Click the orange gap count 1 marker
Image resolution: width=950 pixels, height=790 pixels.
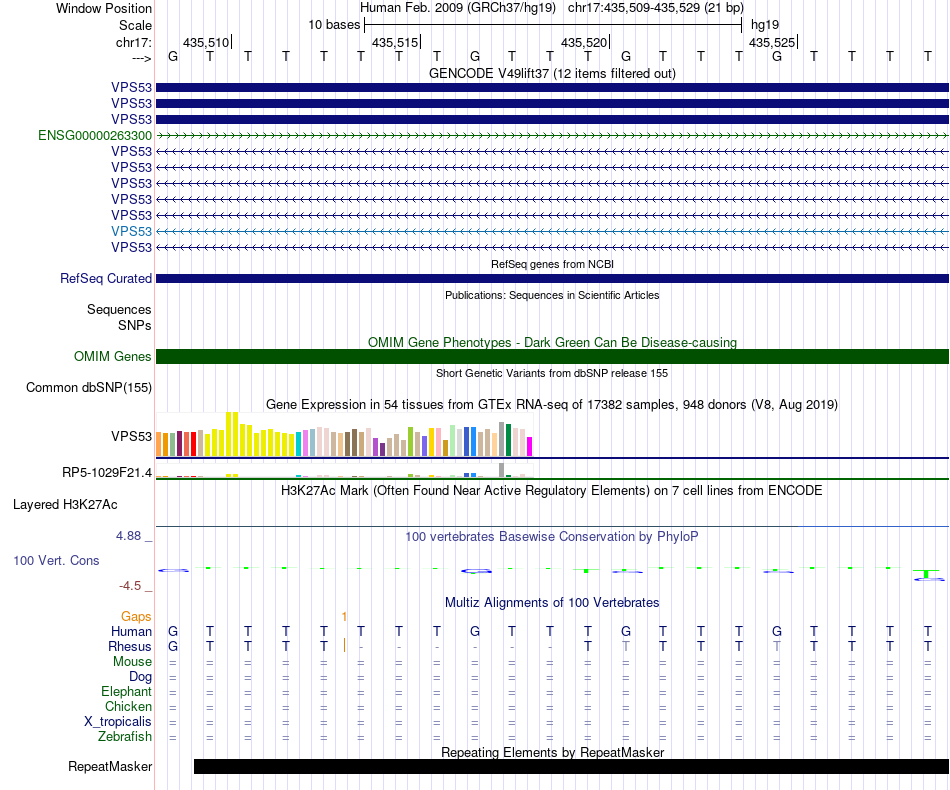[x=344, y=617]
